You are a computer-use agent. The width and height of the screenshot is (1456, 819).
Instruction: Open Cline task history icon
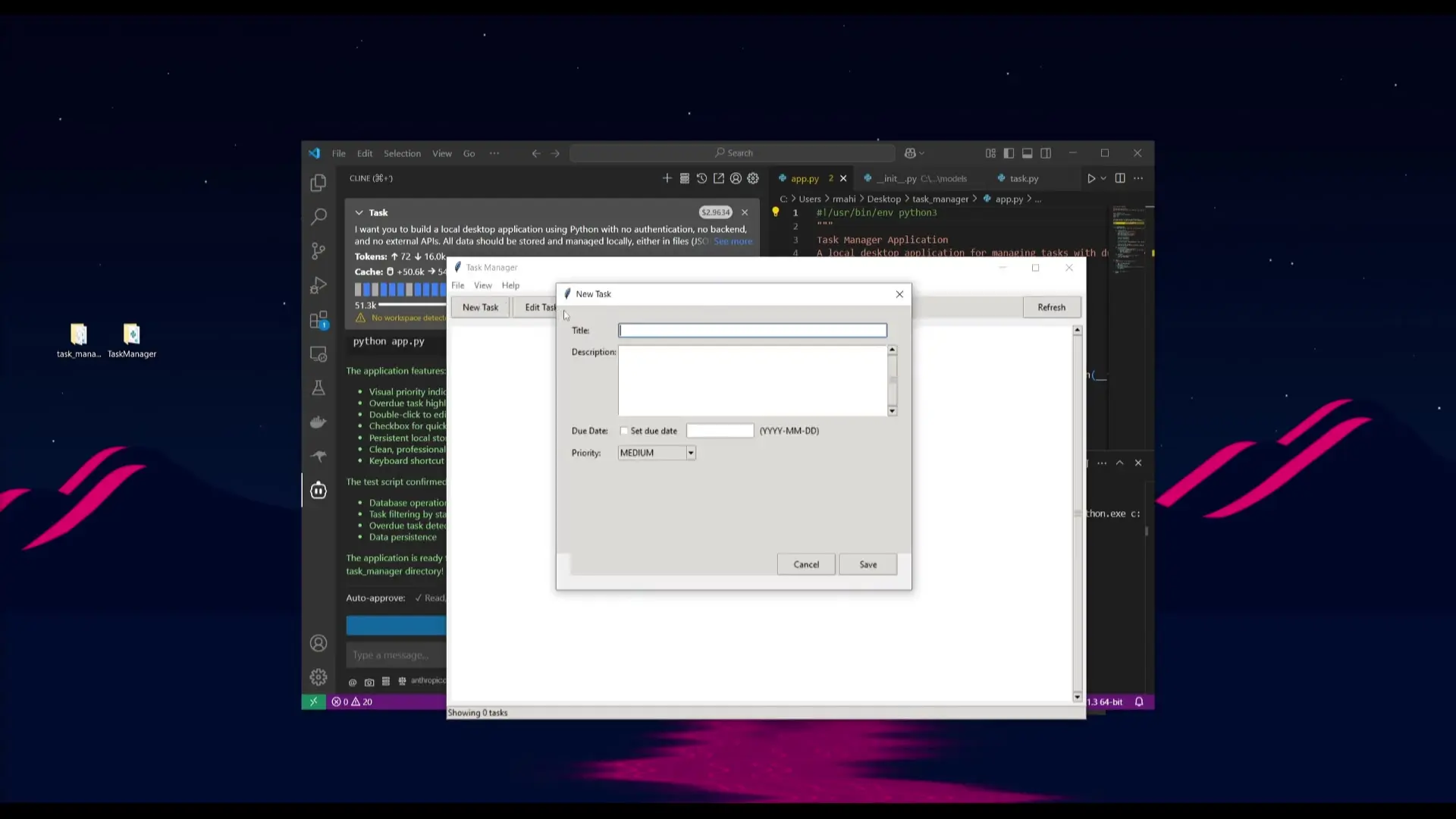point(701,178)
